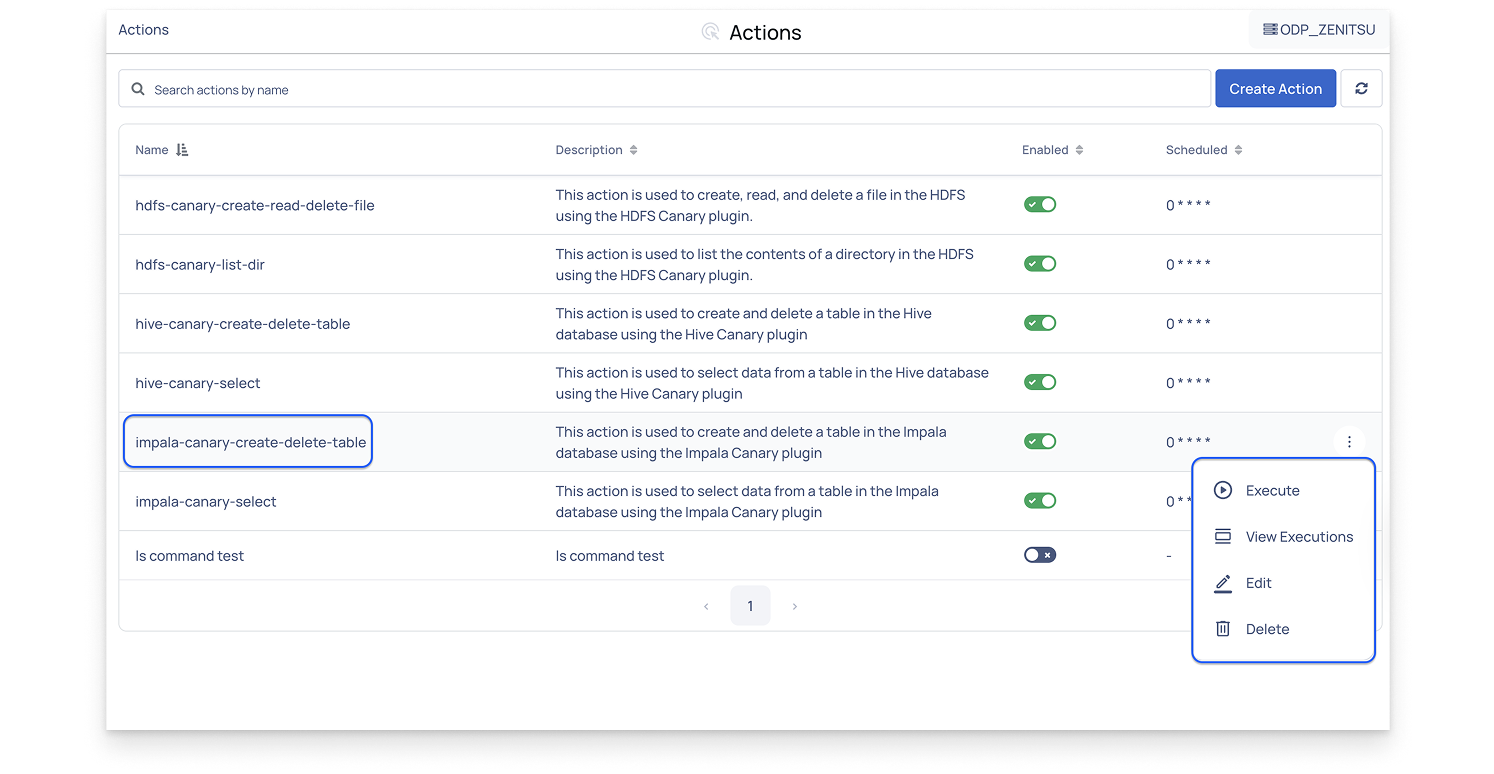Enable the ls command test toggle
Image resolution: width=1494 pixels, height=774 pixels.
(1040, 555)
